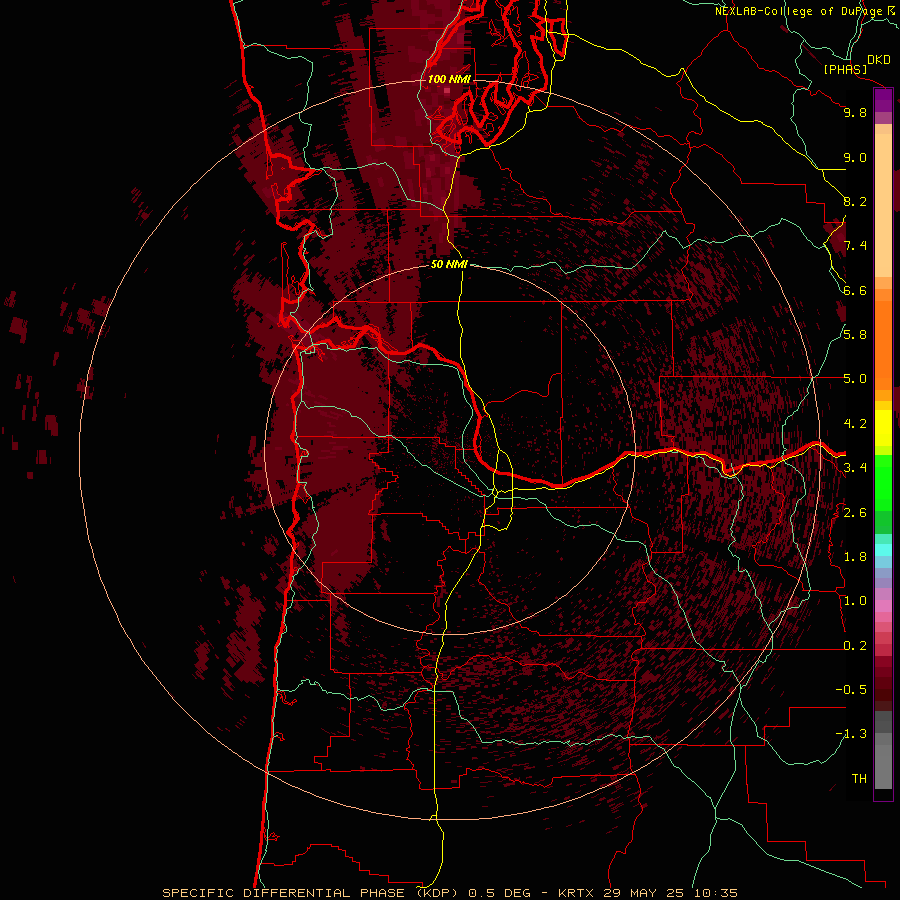Viewport: 900px width, 900px height.
Task: Click the SPECIFIC DIFFERENTIAL PHASE (KDP) caption
Action: coord(313,893)
